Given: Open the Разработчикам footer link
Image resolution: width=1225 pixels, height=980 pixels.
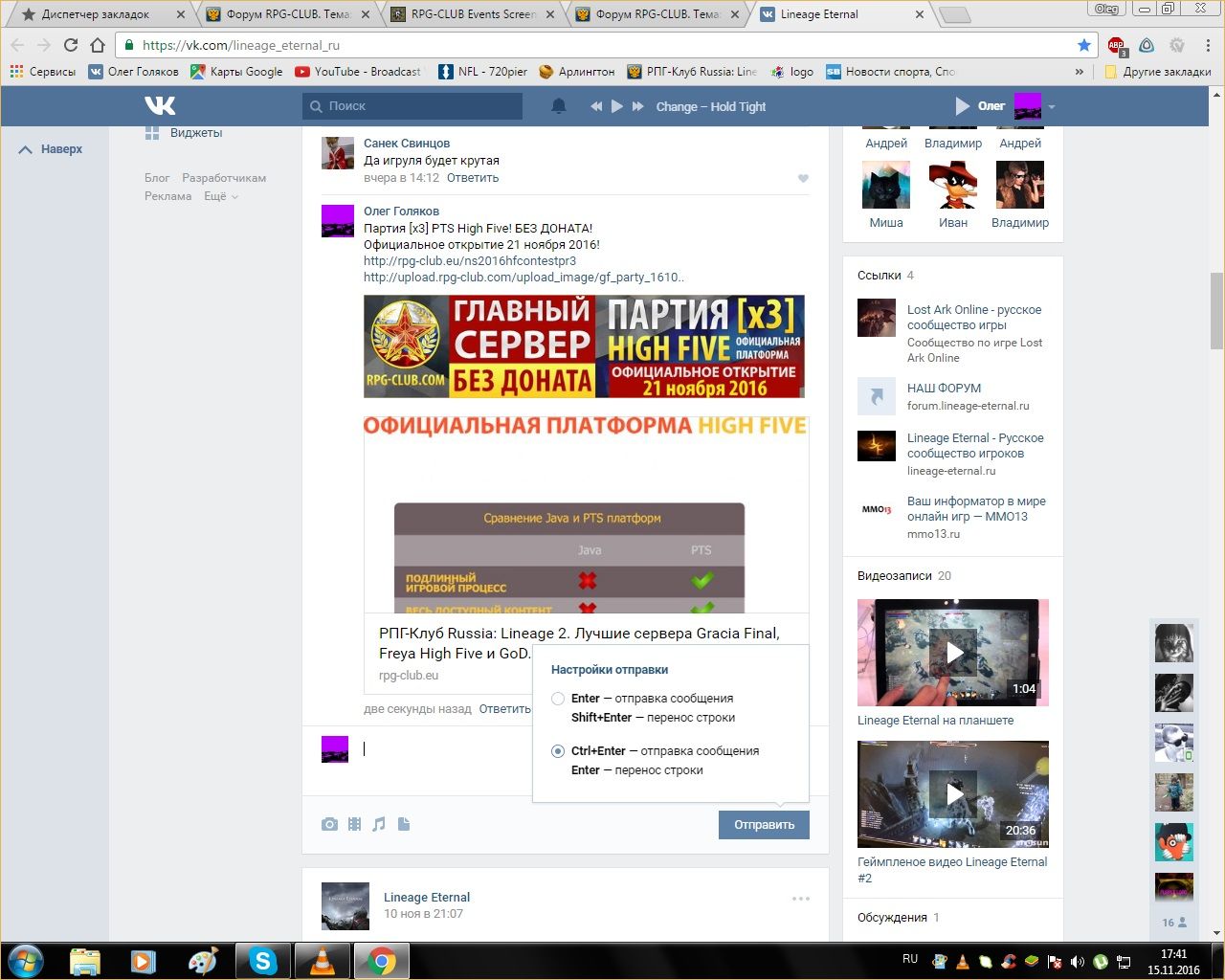Looking at the screenshot, I should pyautogui.click(x=224, y=178).
